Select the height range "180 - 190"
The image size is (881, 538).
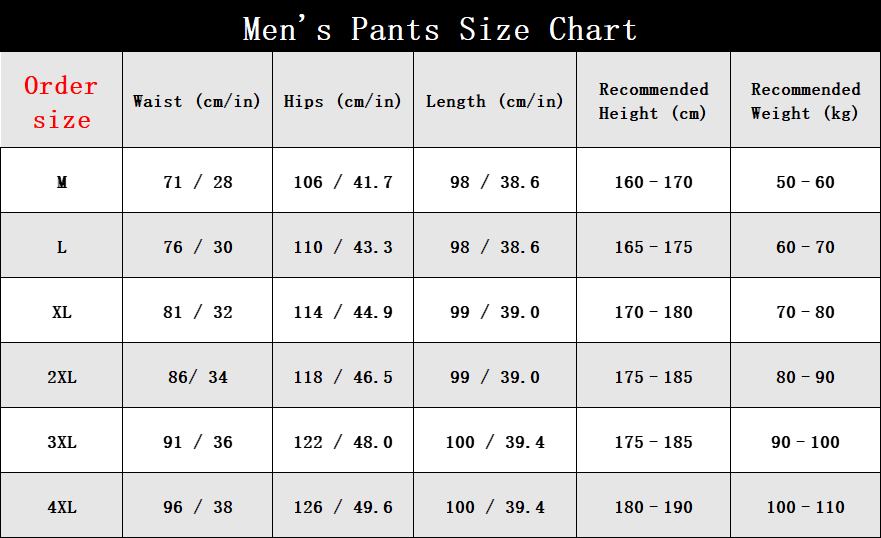pyautogui.click(x=653, y=507)
